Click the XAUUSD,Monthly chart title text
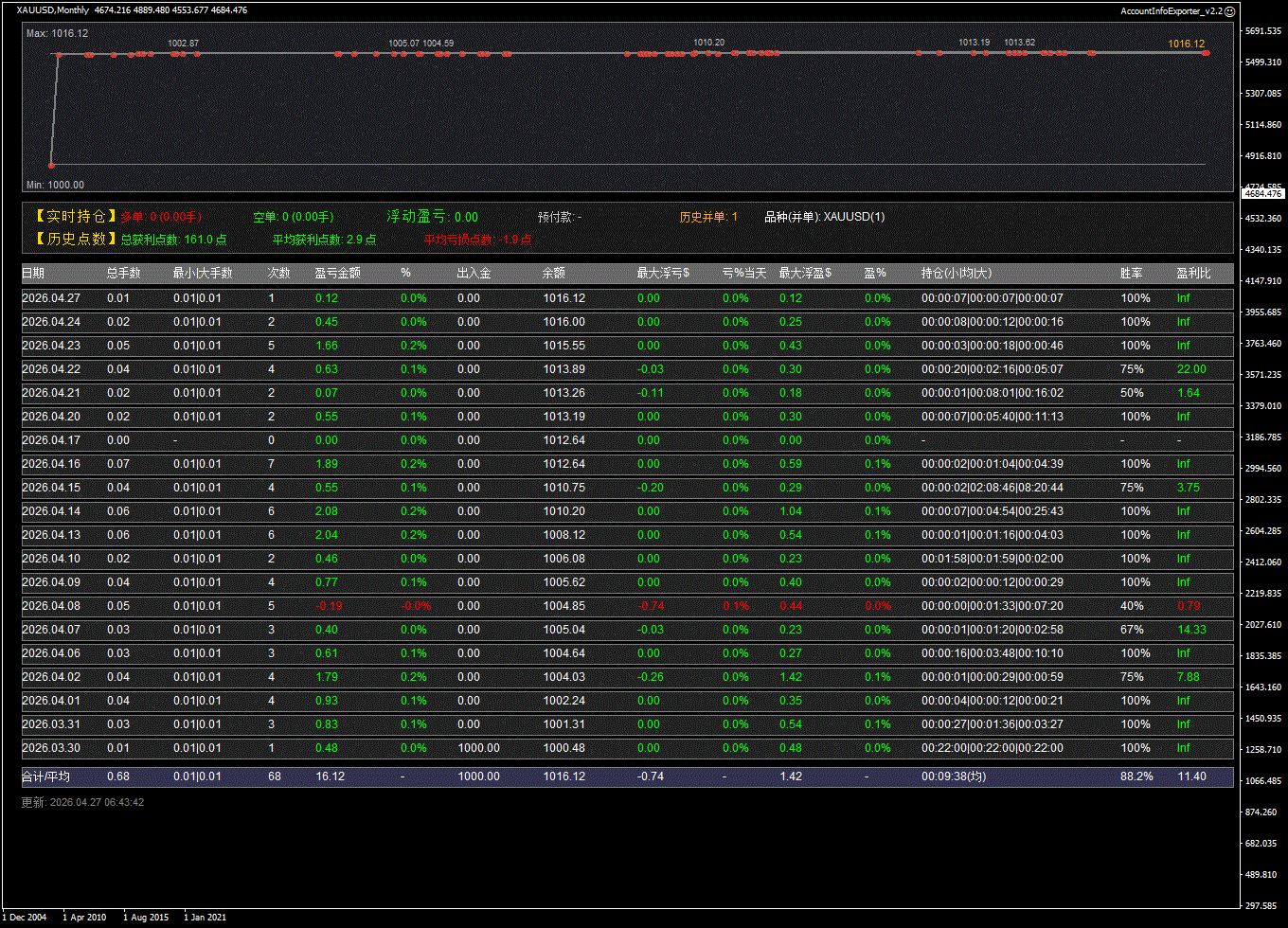 pyautogui.click(x=53, y=10)
